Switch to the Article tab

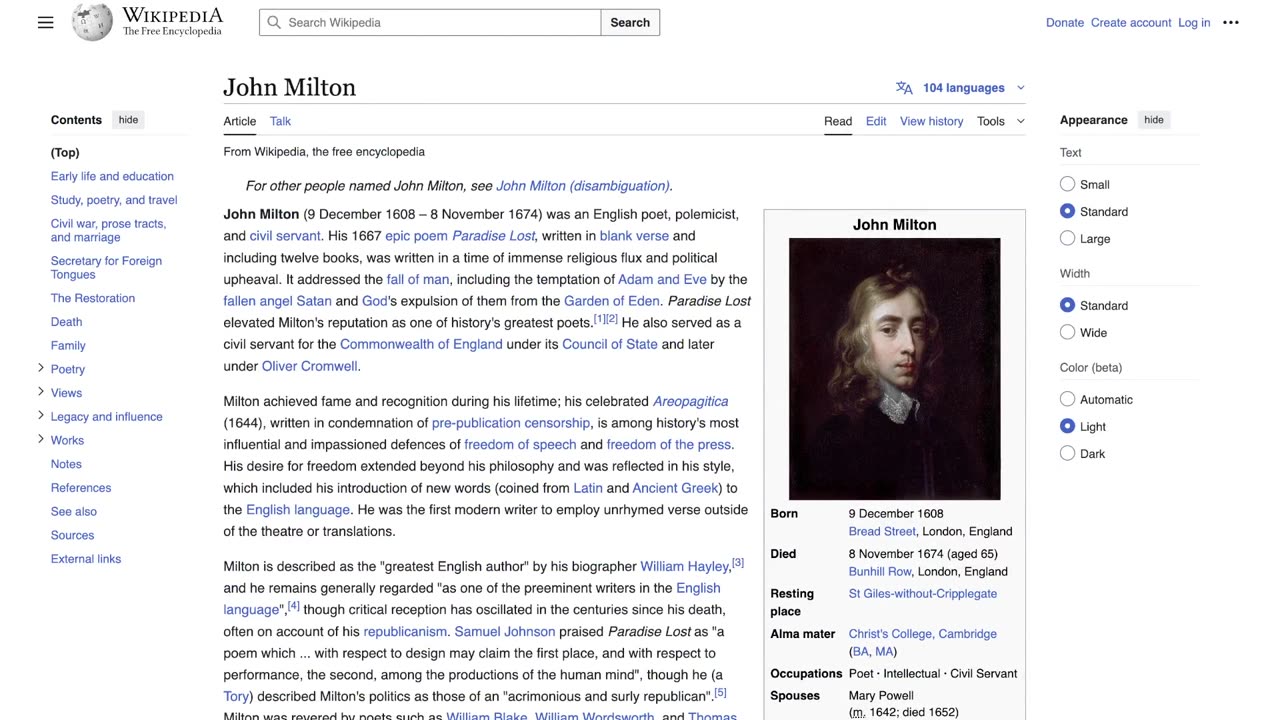tap(240, 121)
